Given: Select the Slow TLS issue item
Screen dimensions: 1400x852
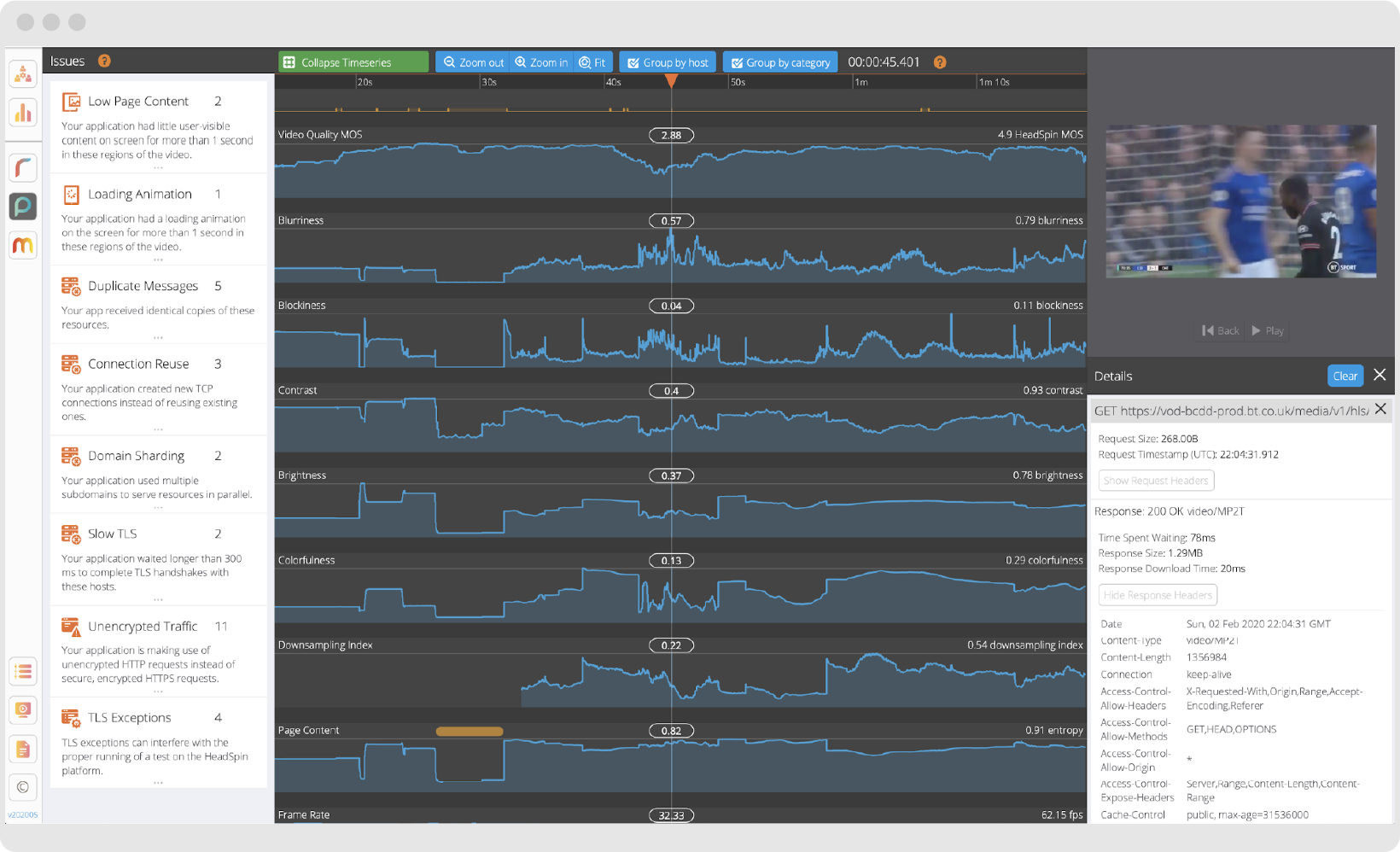Looking at the screenshot, I should coord(159,558).
